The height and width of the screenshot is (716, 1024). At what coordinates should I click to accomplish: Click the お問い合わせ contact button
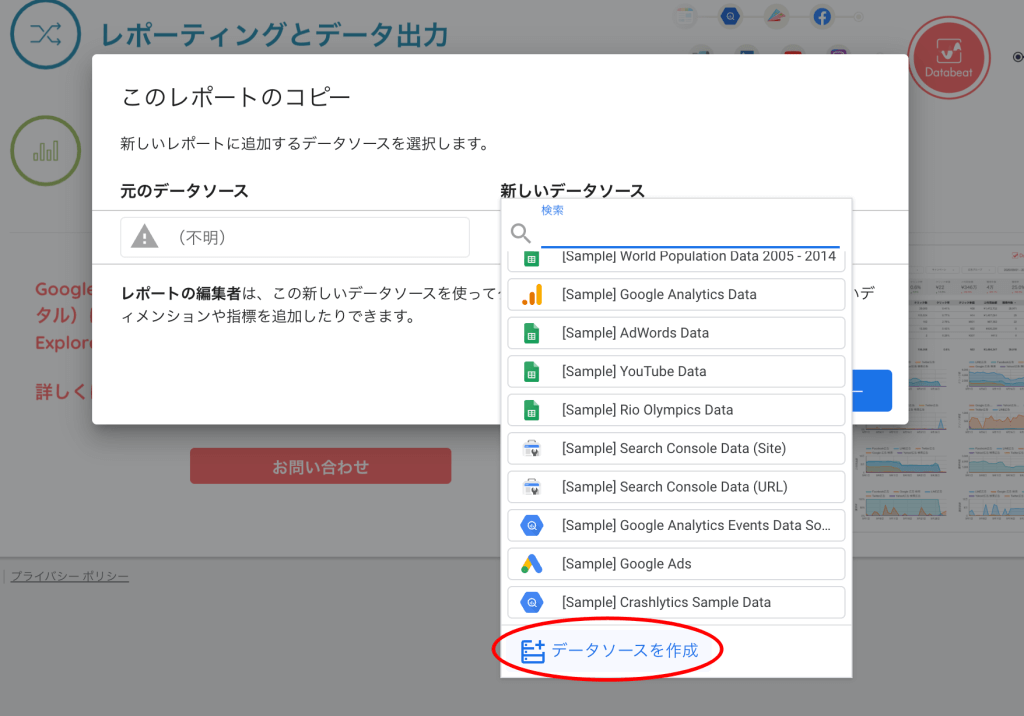click(321, 466)
